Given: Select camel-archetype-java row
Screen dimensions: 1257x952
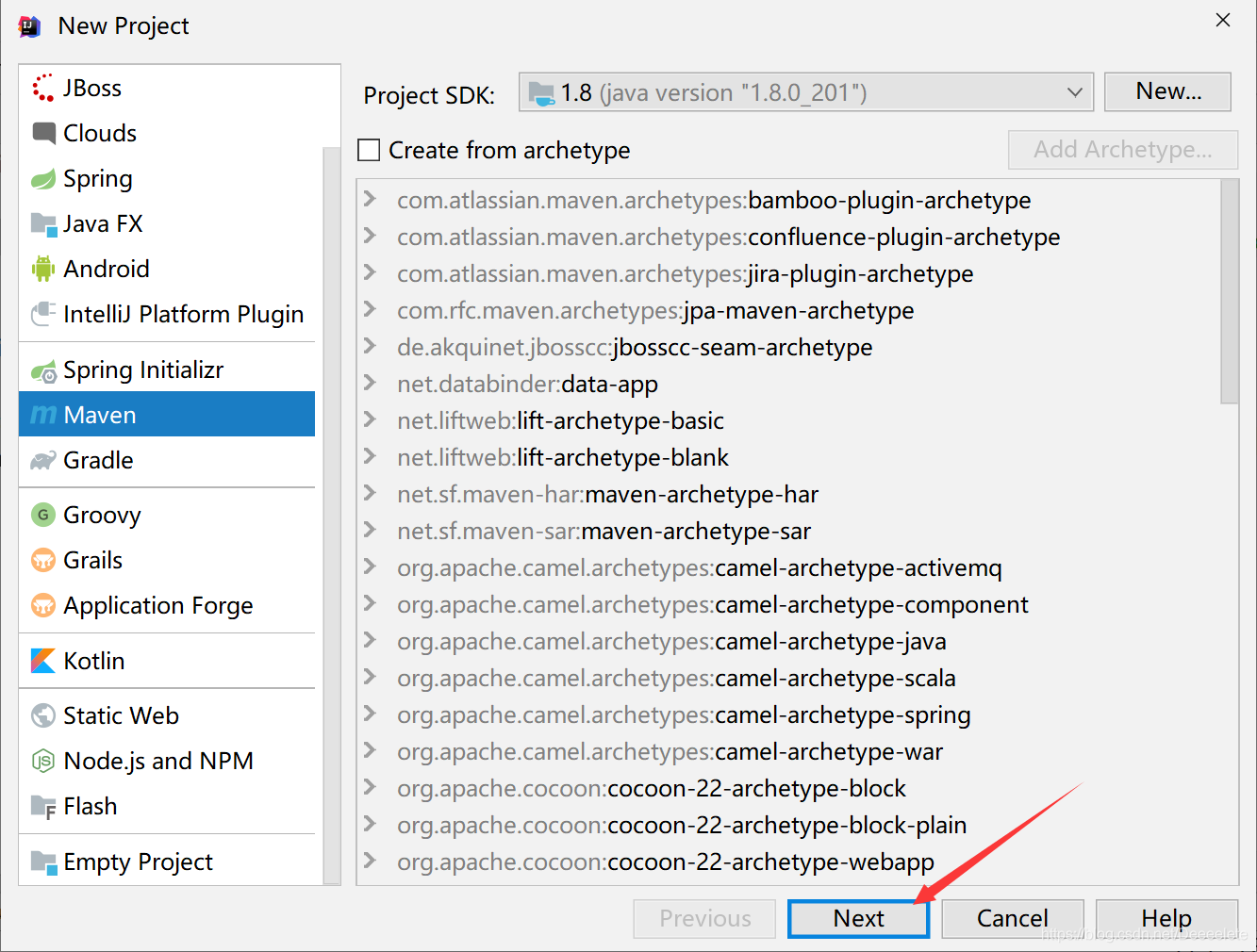Looking at the screenshot, I should (788, 641).
